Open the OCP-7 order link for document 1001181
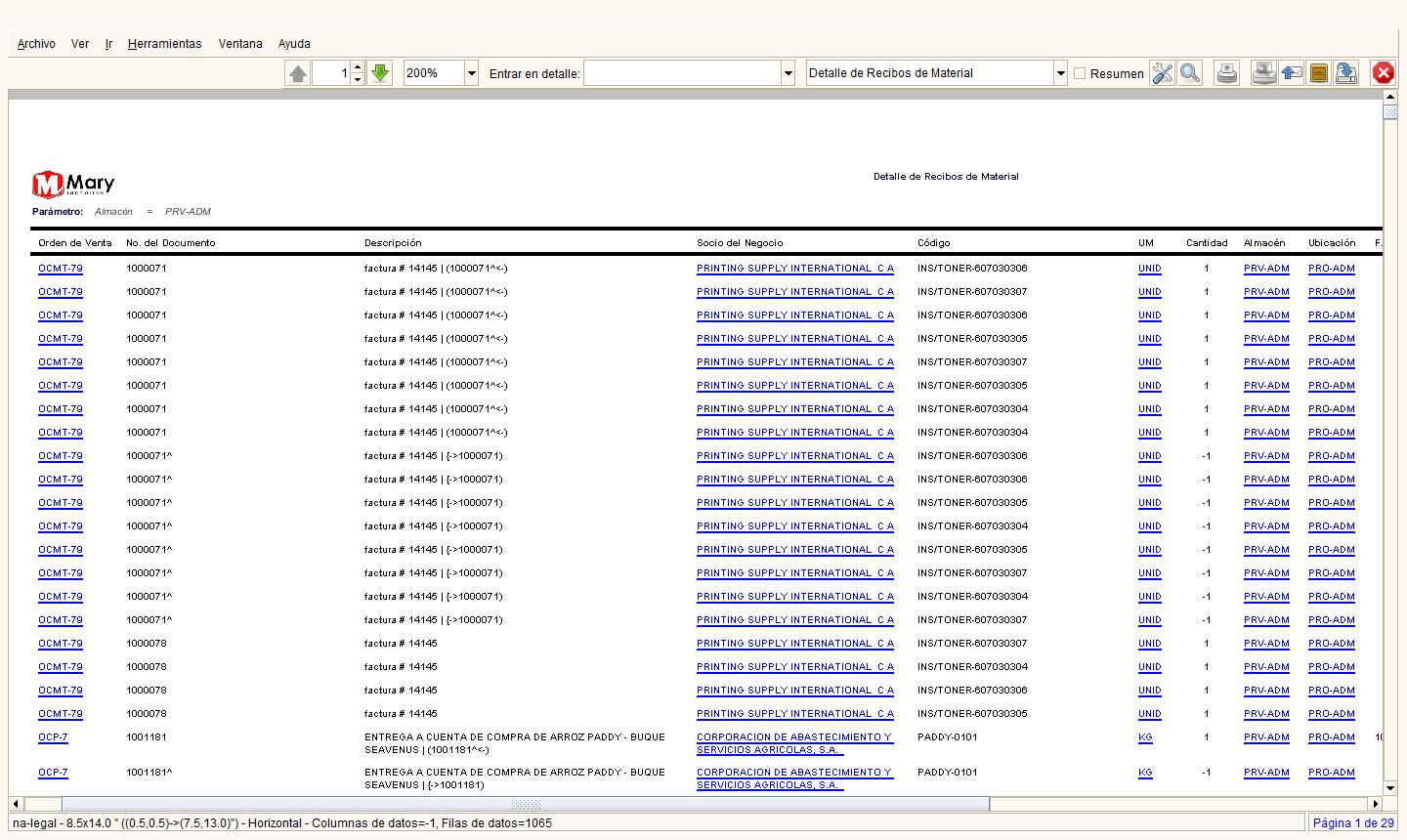The width and height of the screenshot is (1407, 840). (53, 737)
